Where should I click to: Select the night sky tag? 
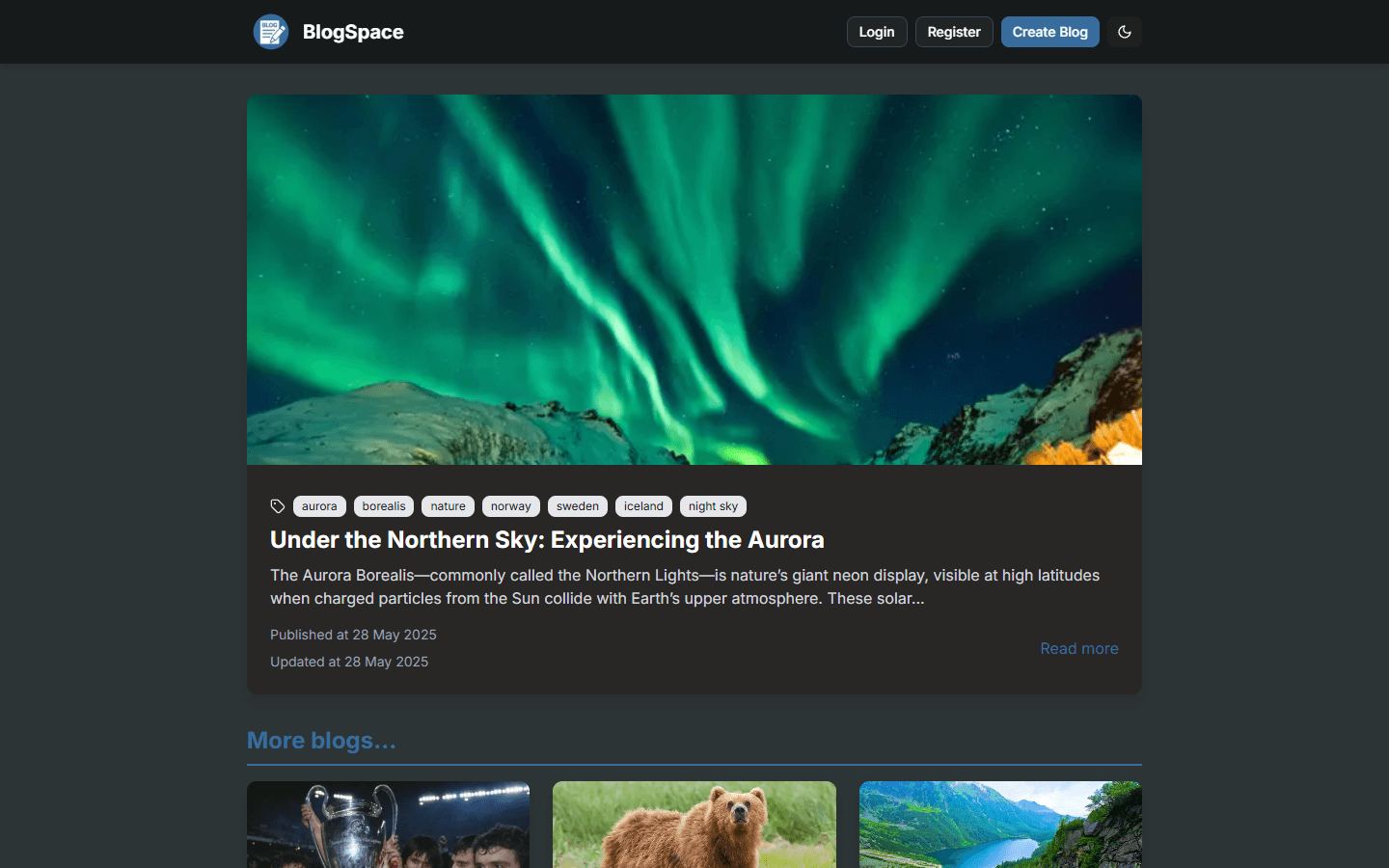pos(713,506)
